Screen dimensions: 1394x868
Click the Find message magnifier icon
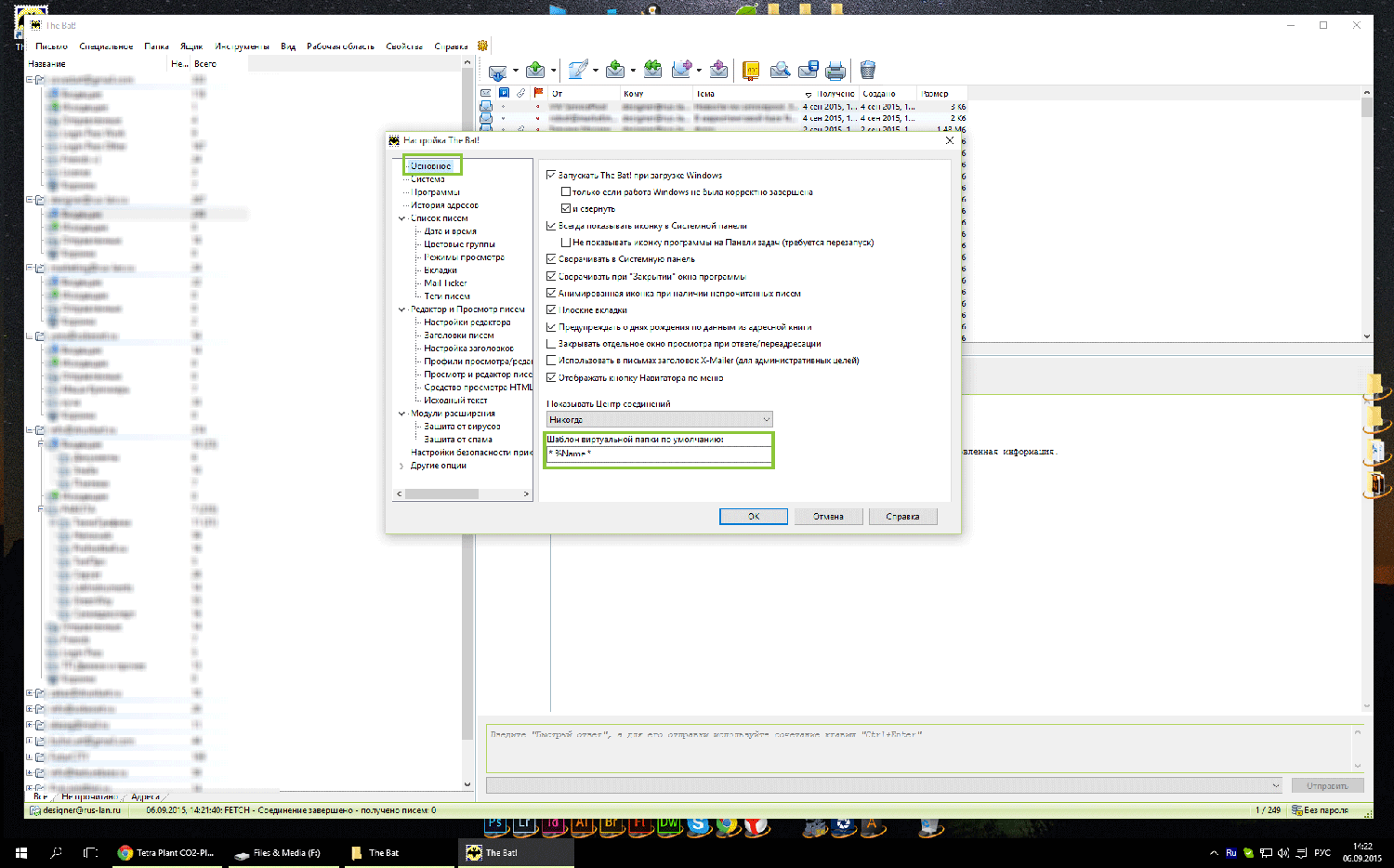(x=781, y=70)
